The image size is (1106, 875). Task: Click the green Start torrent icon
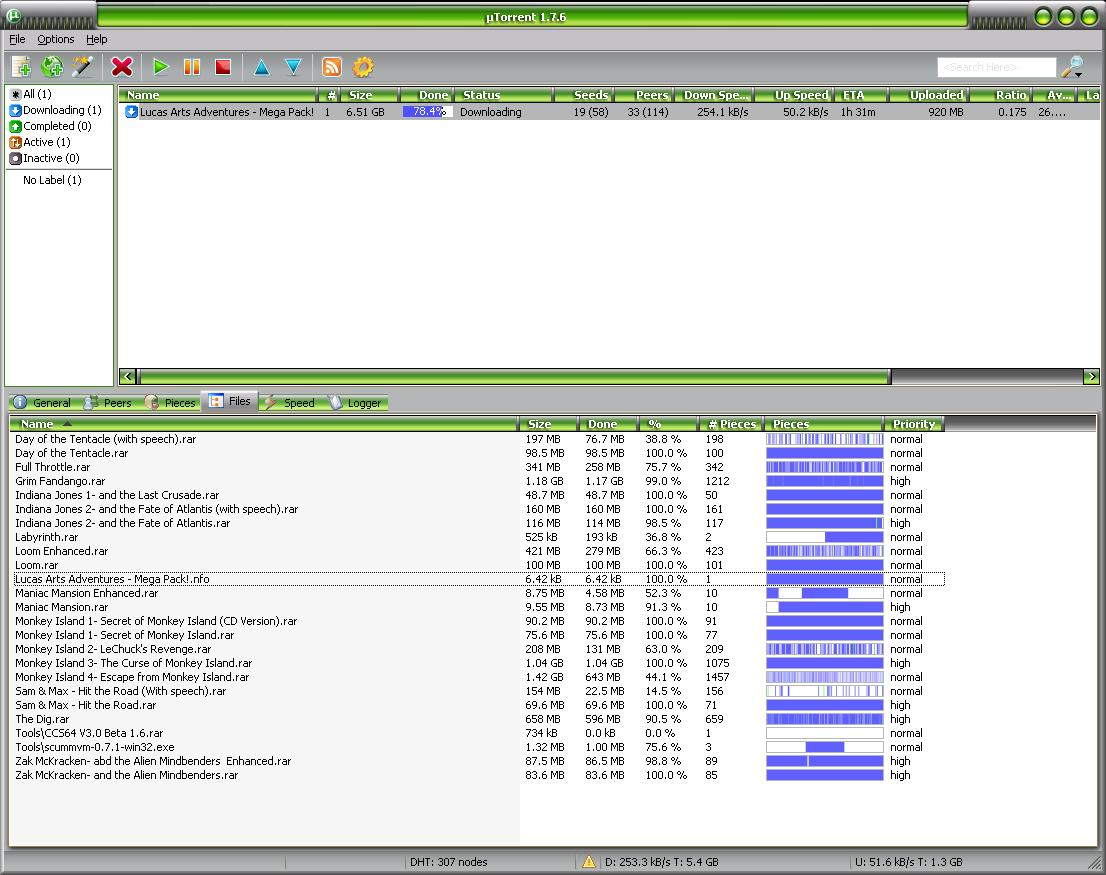click(x=161, y=67)
